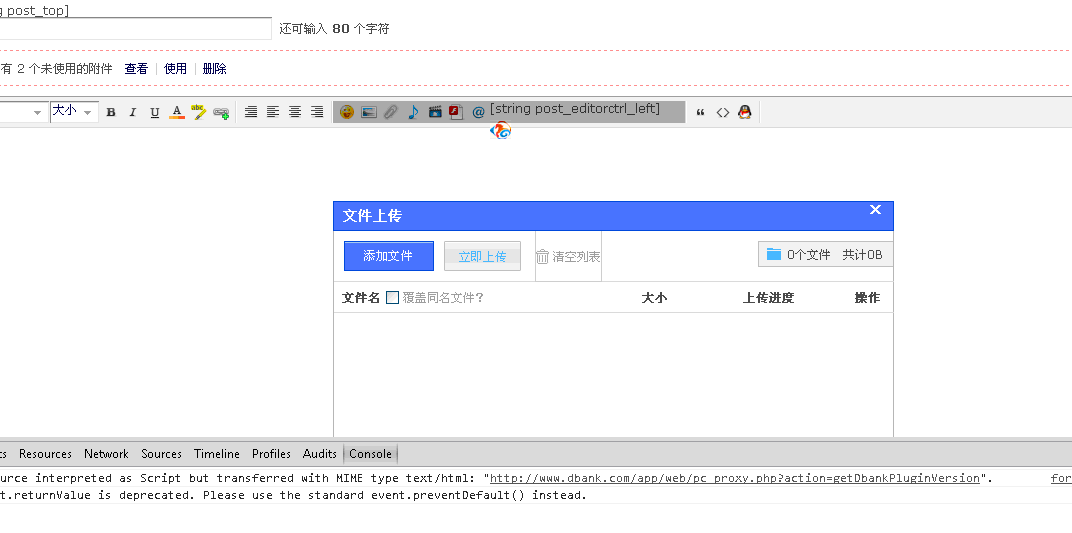Insert a smiley emoticon
1072x533 pixels.
click(x=347, y=112)
